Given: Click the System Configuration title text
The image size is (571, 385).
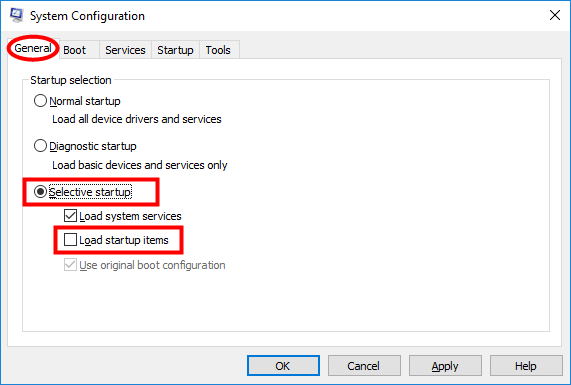Looking at the screenshot, I should (x=87, y=16).
